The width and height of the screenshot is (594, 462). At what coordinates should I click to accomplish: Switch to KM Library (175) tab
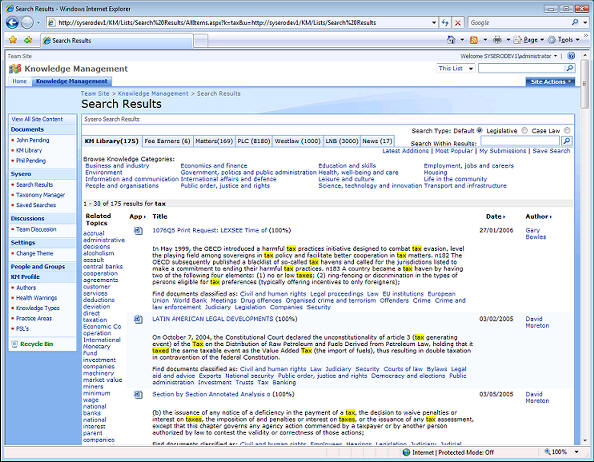pos(111,141)
